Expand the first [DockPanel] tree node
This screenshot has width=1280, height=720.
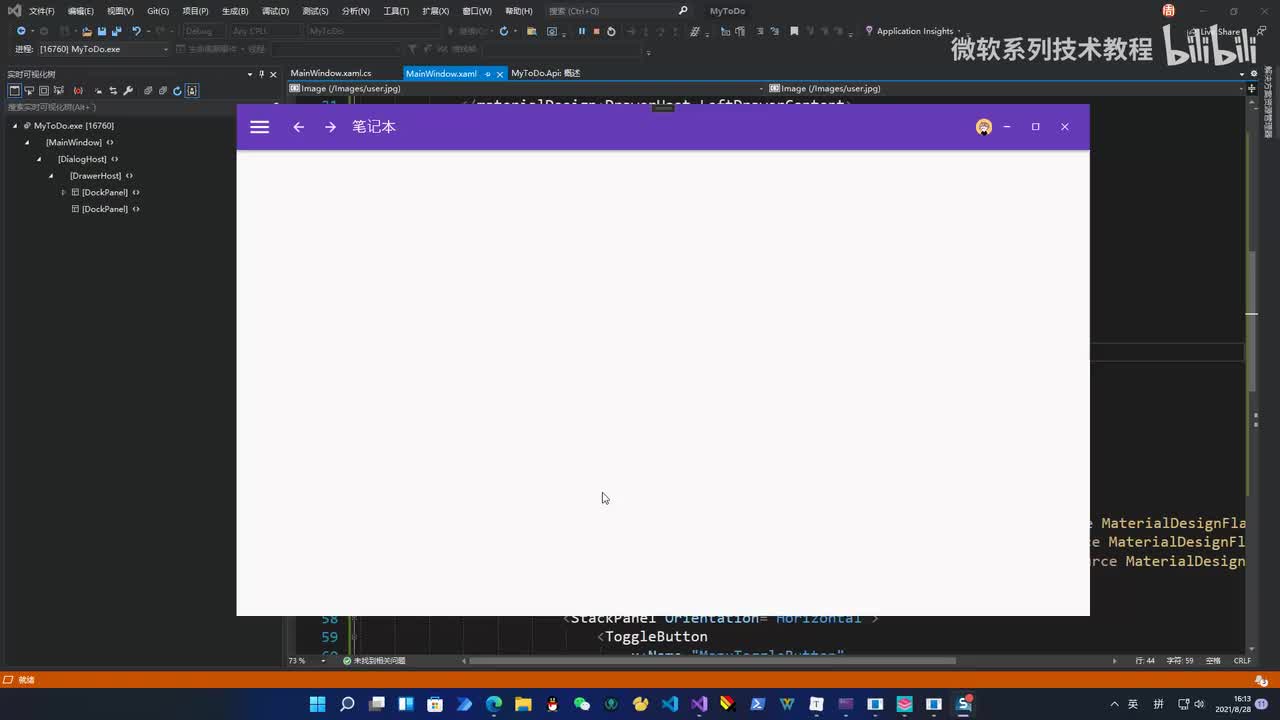63,192
